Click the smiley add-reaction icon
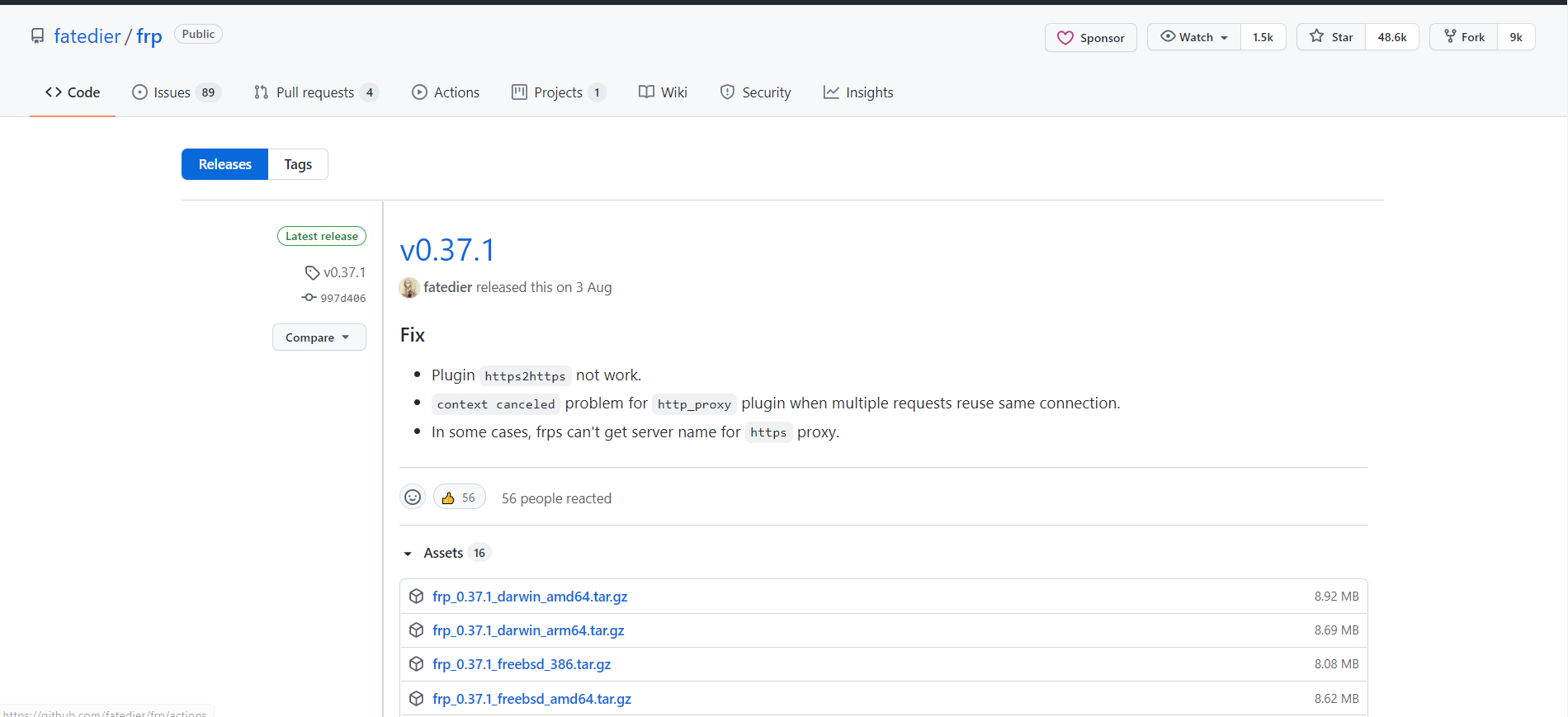 coord(413,497)
